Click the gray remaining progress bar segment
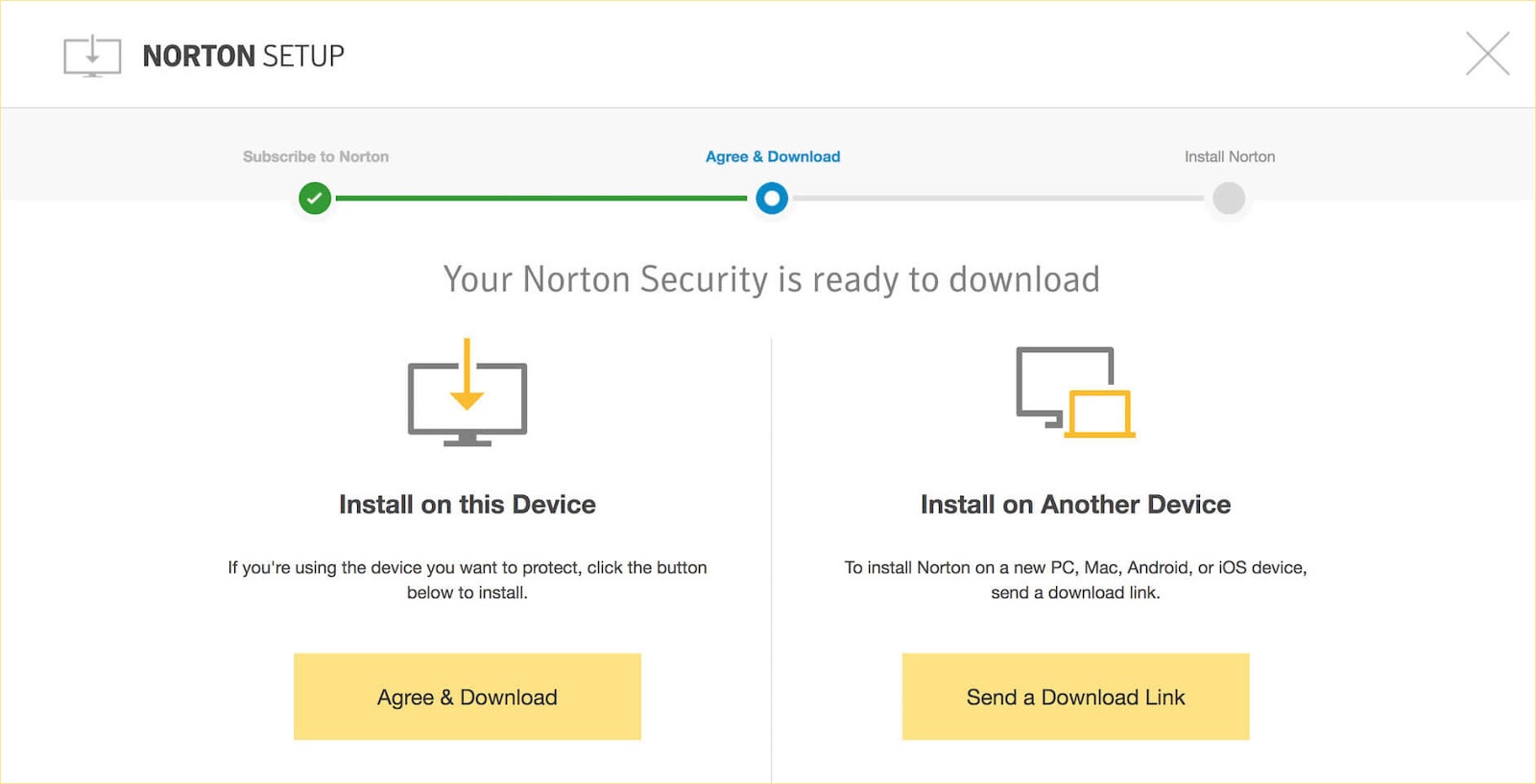Viewport: 1536px width, 784px height. 998,199
